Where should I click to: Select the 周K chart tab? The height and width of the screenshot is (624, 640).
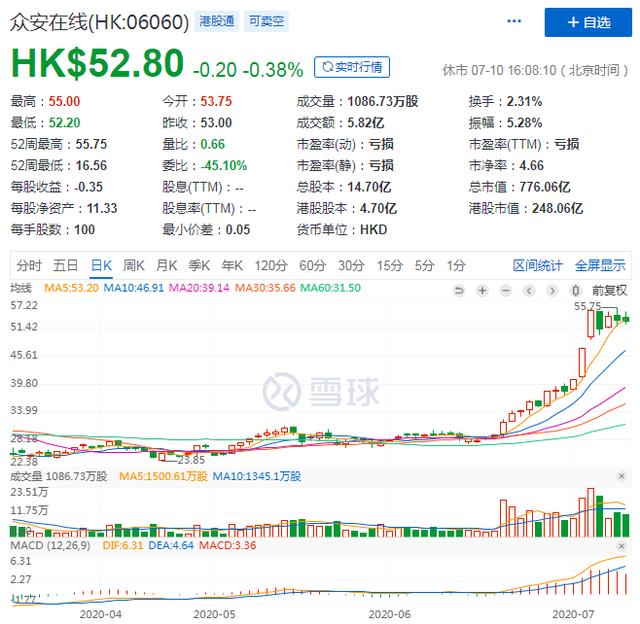(x=134, y=266)
